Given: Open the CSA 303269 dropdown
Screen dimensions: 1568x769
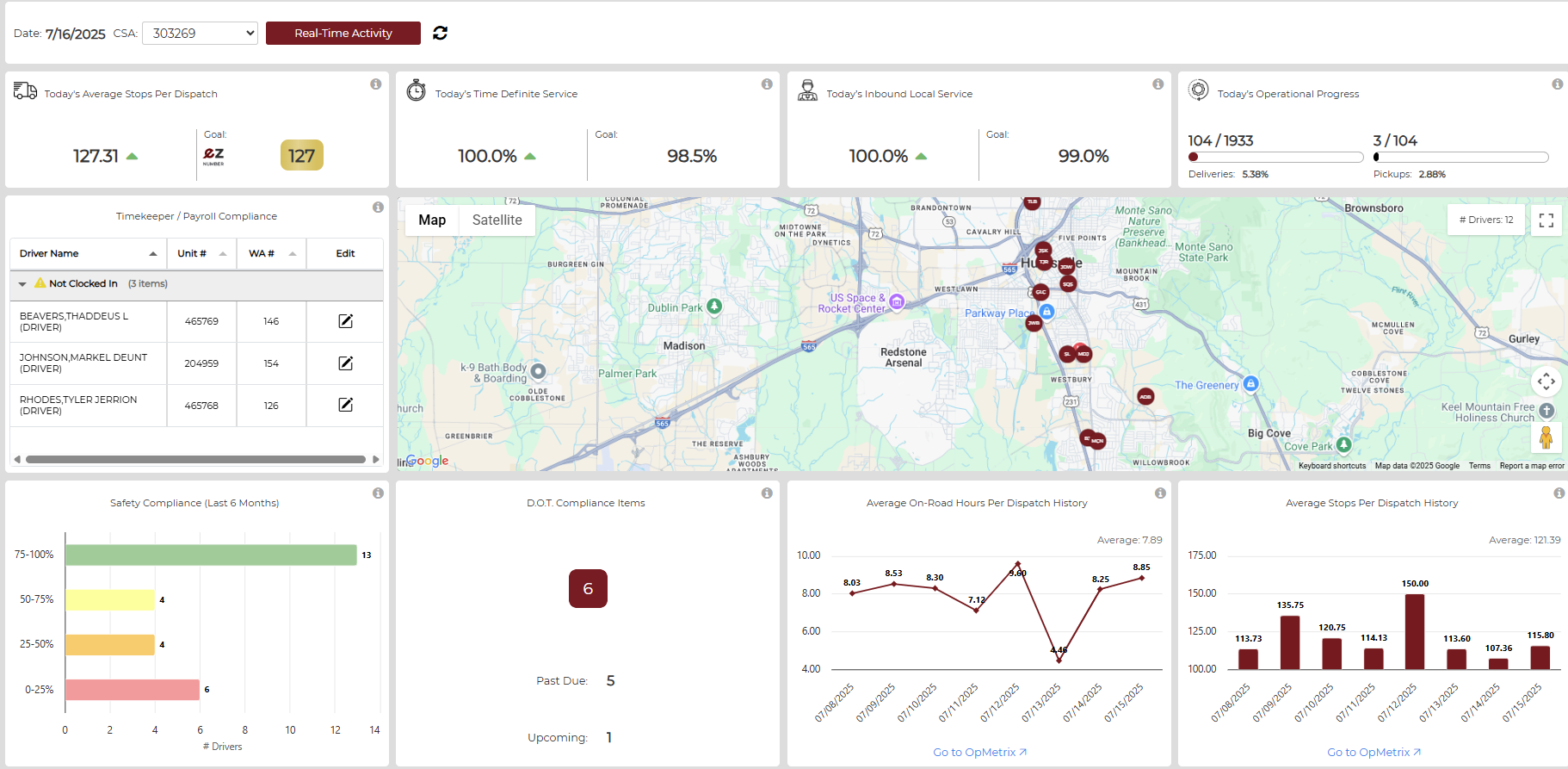Looking at the screenshot, I should 200,33.
